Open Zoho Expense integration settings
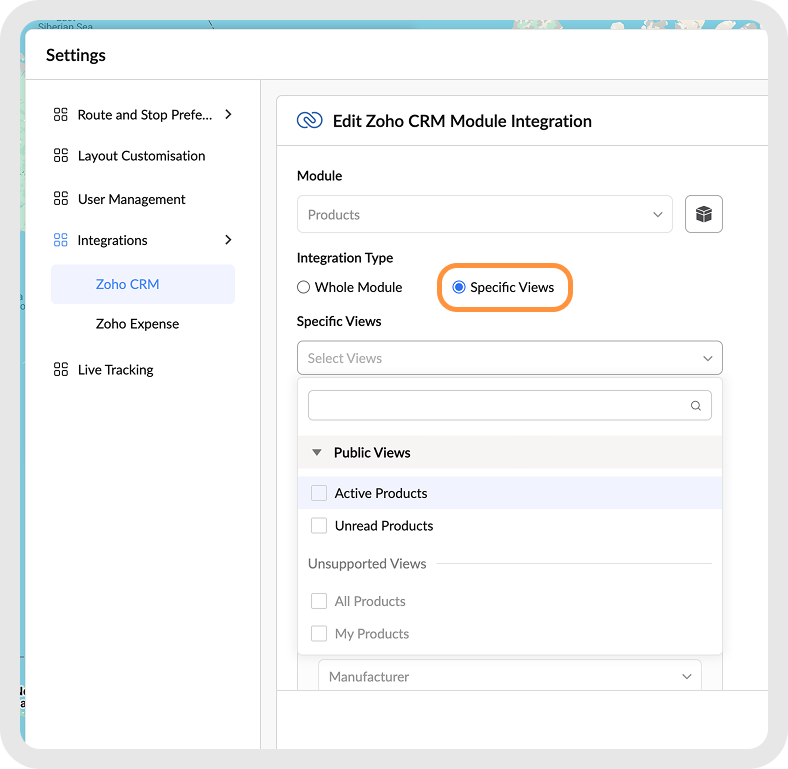 click(138, 324)
